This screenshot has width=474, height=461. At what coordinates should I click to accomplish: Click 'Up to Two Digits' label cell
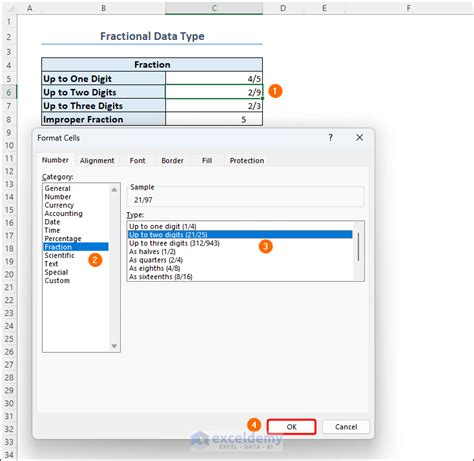(103, 92)
